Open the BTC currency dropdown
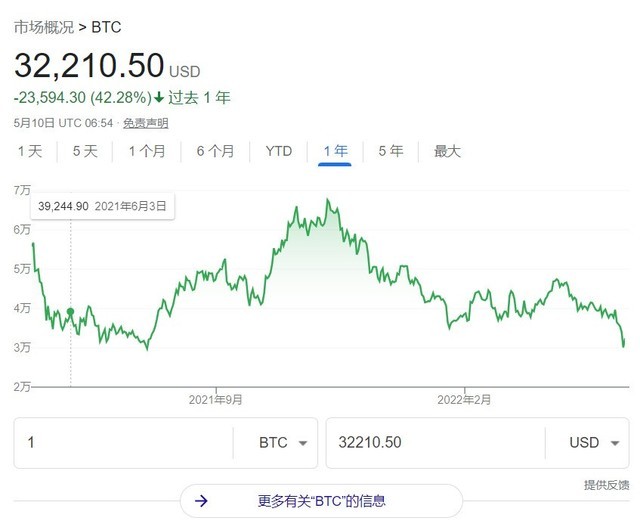 [x=283, y=442]
